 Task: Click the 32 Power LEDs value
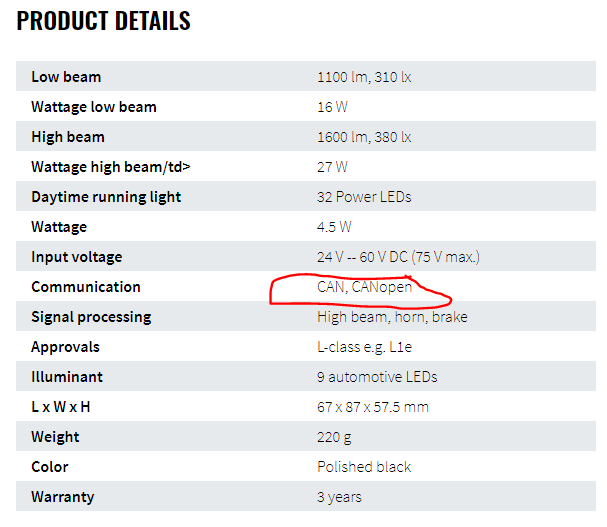point(364,197)
